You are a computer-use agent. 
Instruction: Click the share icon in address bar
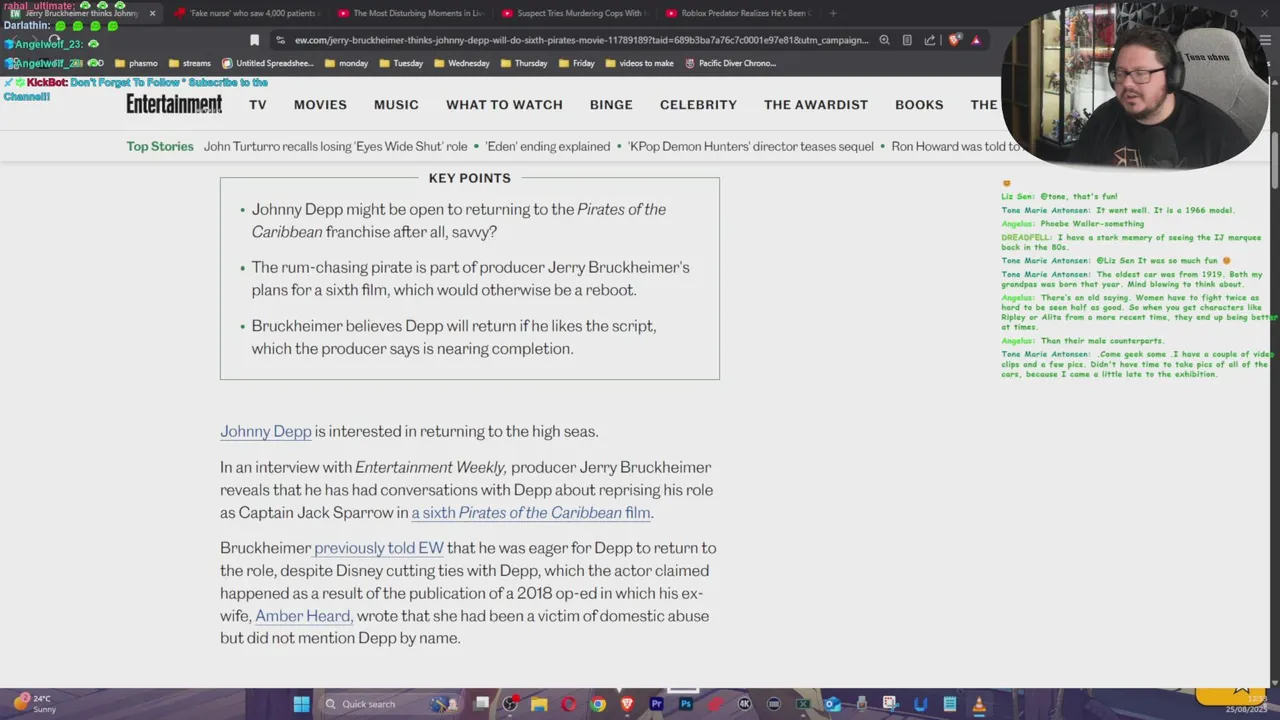tap(930, 40)
